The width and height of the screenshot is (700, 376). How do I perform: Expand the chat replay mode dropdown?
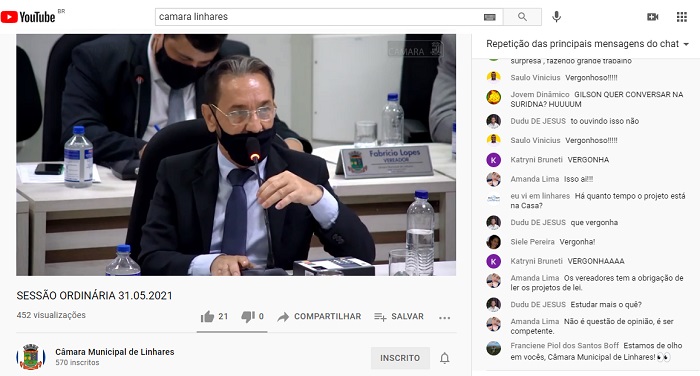pos(588,44)
